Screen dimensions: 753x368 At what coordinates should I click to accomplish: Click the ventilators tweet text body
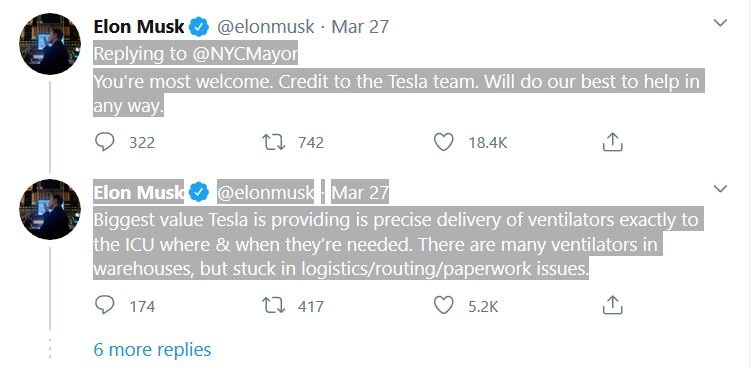pyautogui.click(x=396, y=245)
